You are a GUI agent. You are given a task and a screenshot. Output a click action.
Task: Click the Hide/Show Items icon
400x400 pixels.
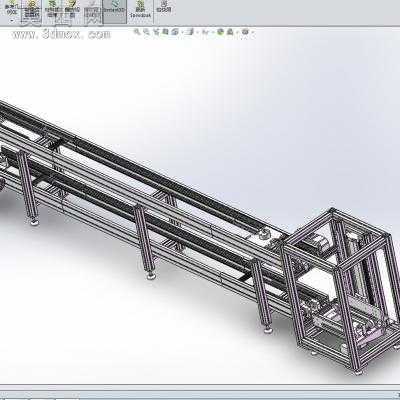pyautogui.click(x=205, y=32)
